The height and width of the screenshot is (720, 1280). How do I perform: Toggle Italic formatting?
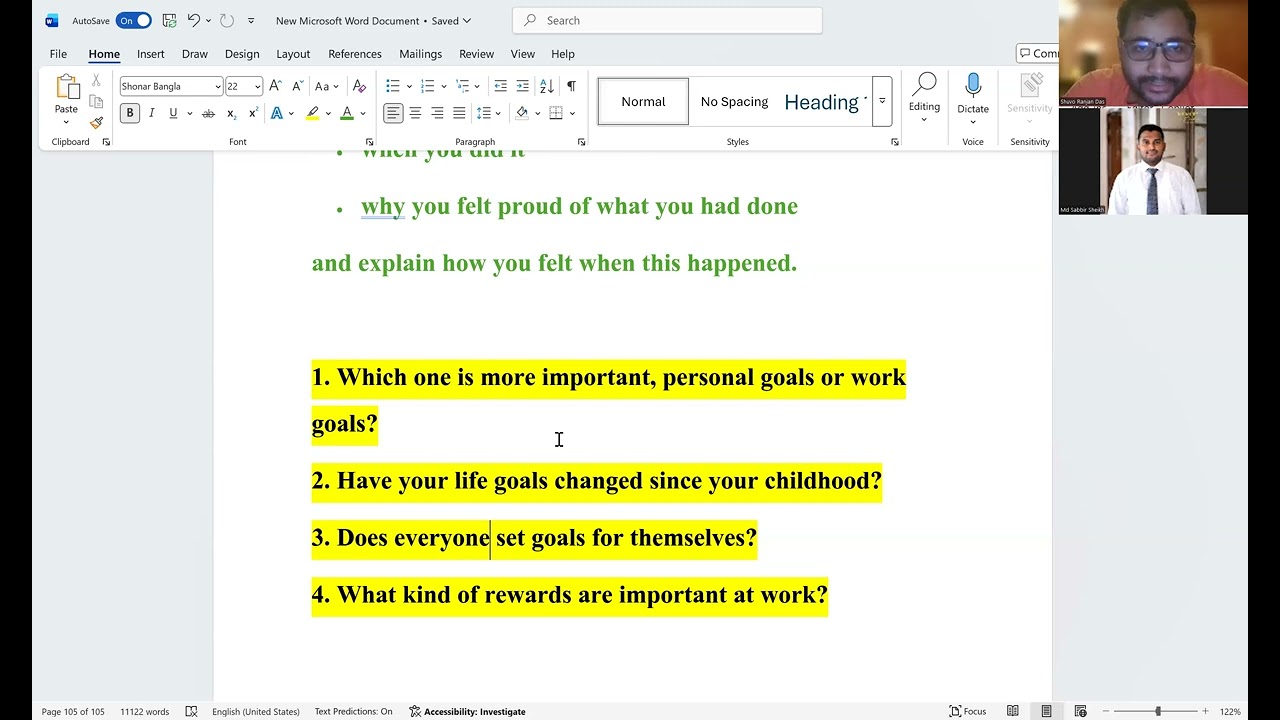tap(151, 113)
